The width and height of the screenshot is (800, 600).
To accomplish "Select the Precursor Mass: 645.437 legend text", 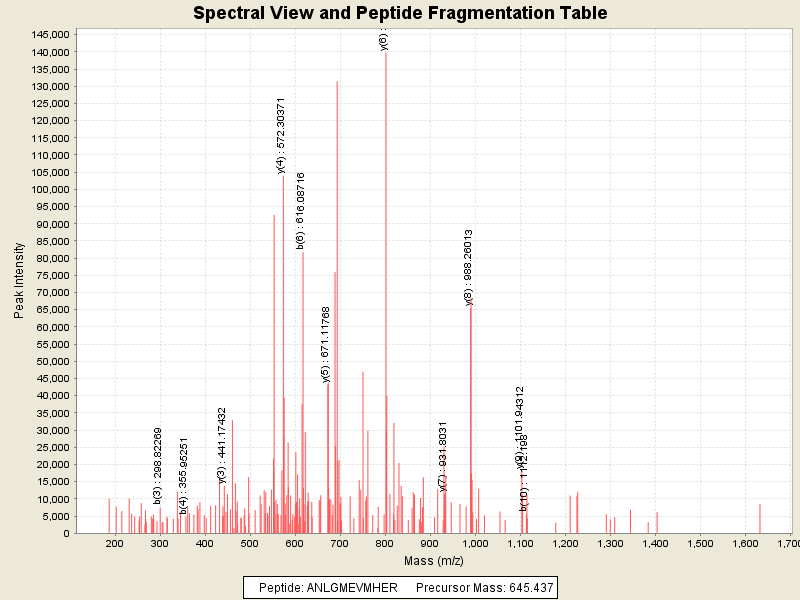I will click(x=484, y=587).
